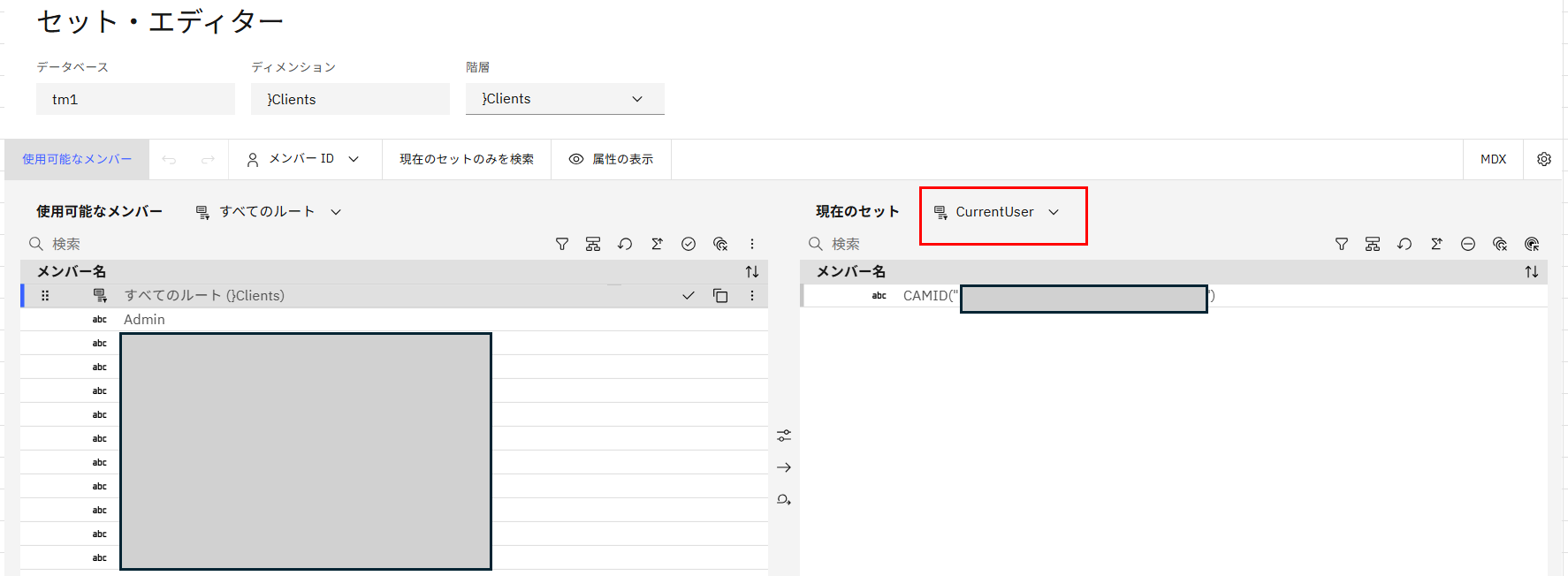Click the deselect cursor icon in current set toolbar
This screenshot has height=576, width=1568.
tap(1500, 244)
